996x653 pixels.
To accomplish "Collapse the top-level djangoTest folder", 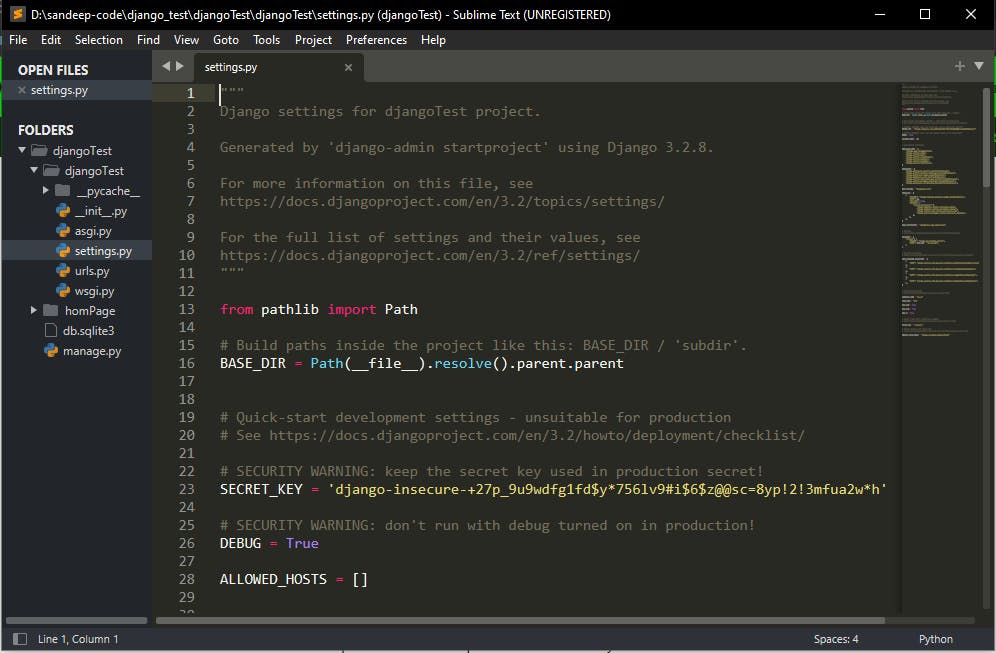I will click(x=22, y=151).
